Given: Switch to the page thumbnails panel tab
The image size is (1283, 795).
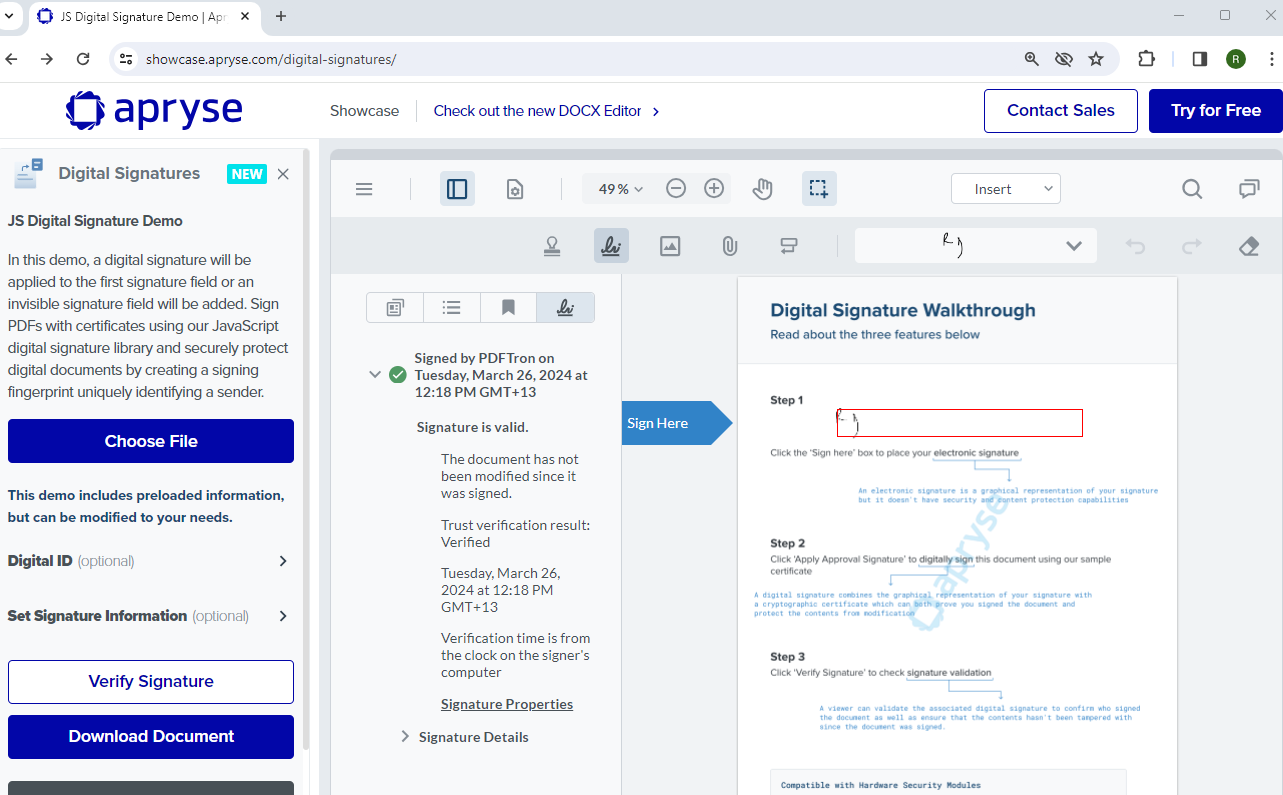Looking at the screenshot, I should tap(394, 307).
